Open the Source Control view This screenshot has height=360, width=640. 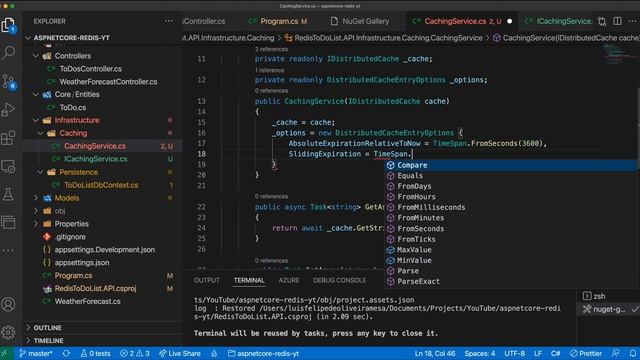pyautogui.click(x=8, y=82)
